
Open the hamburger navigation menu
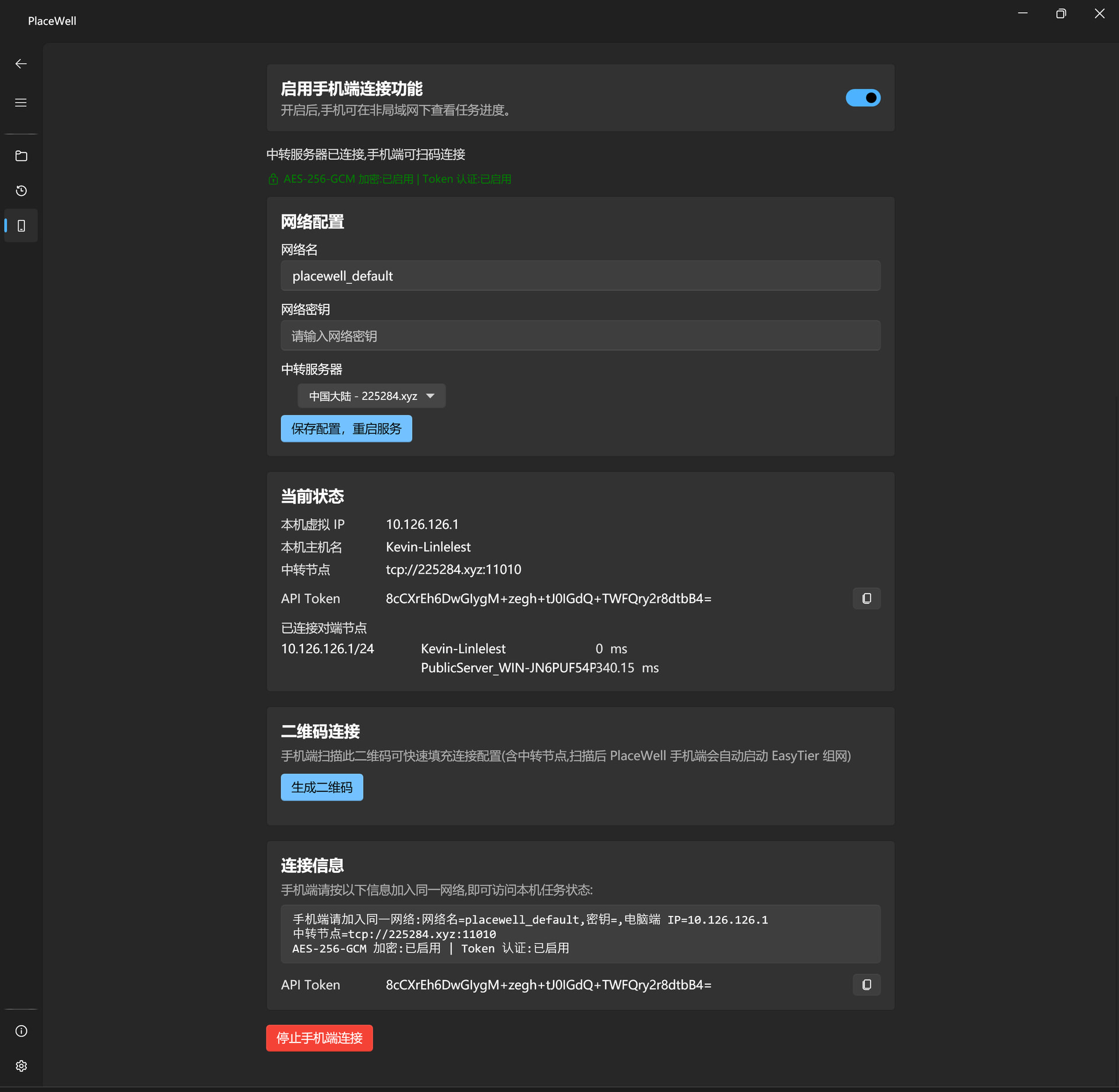click(x=21, y=103)
